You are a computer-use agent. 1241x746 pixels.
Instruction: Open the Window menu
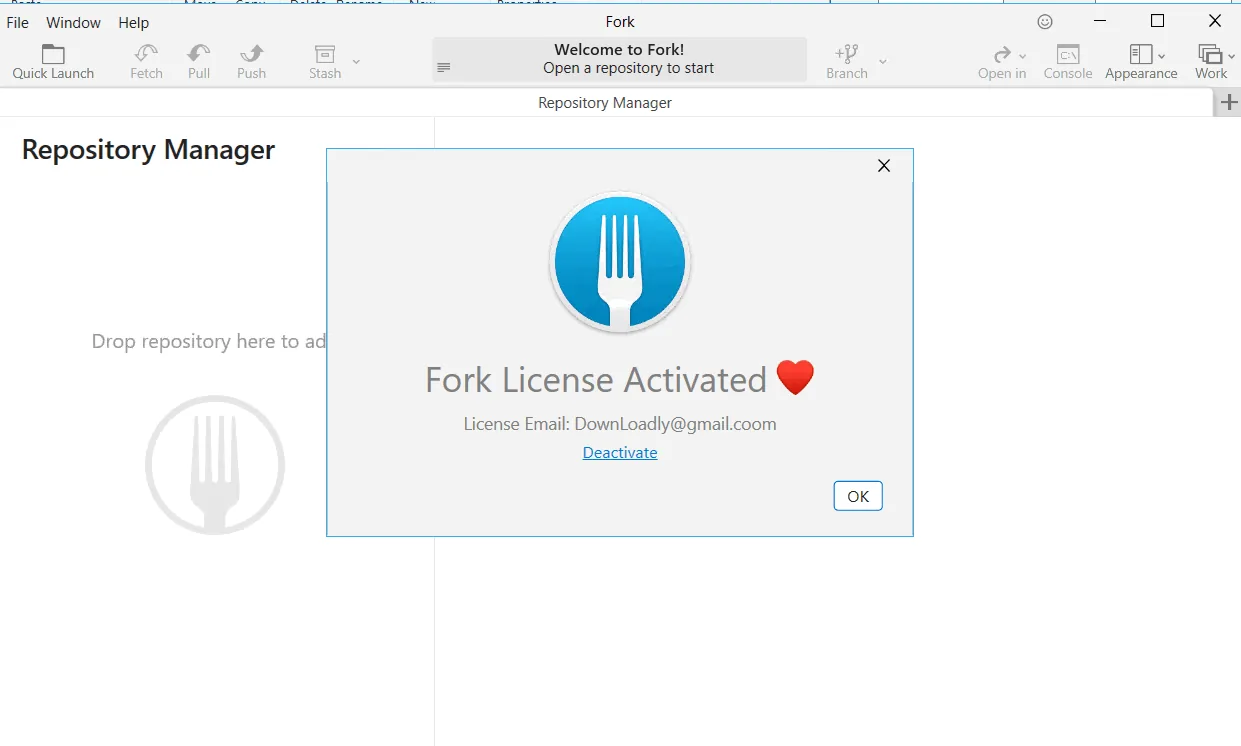74,22
